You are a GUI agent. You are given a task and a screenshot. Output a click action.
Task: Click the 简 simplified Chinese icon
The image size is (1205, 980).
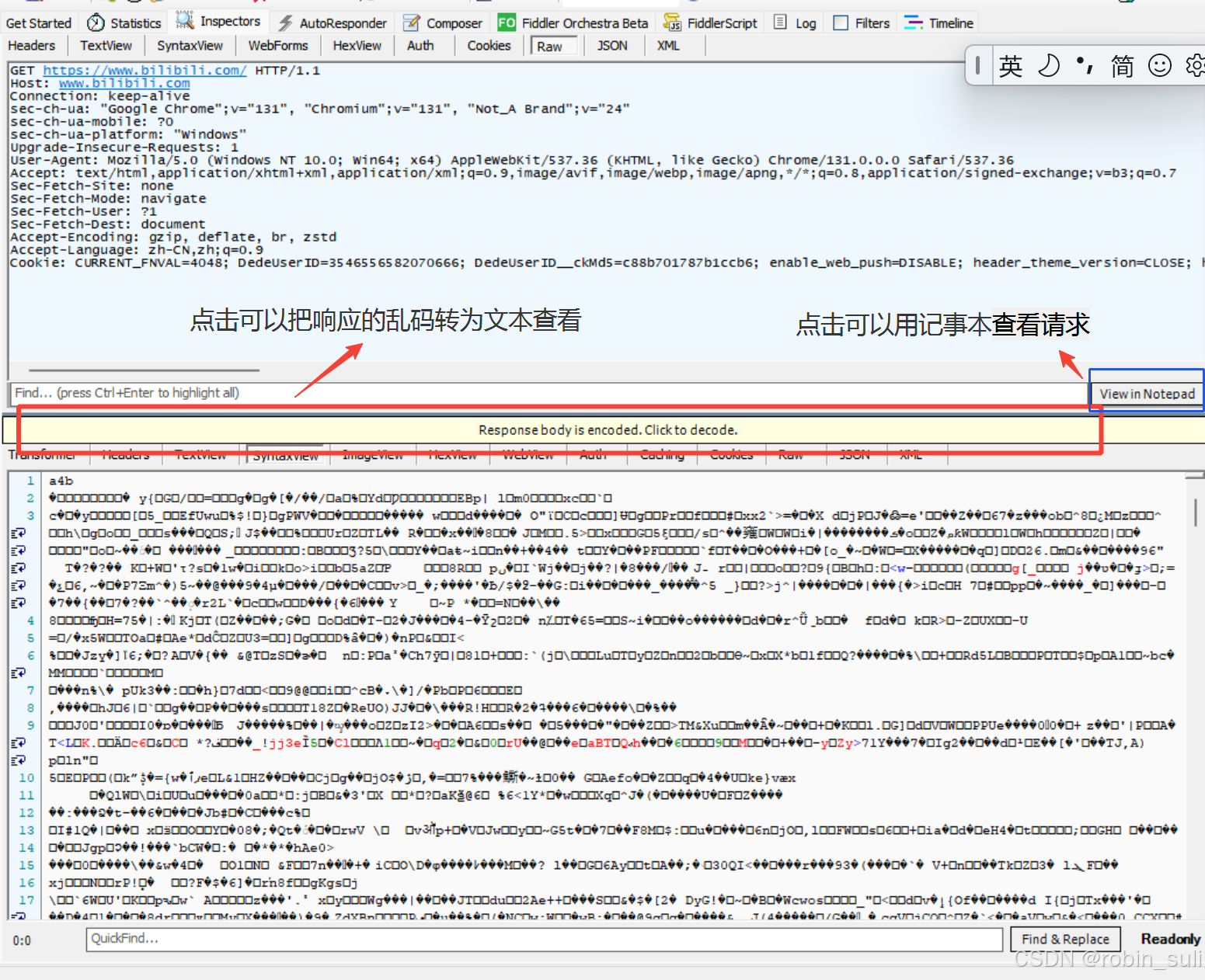coord(1122,66)
